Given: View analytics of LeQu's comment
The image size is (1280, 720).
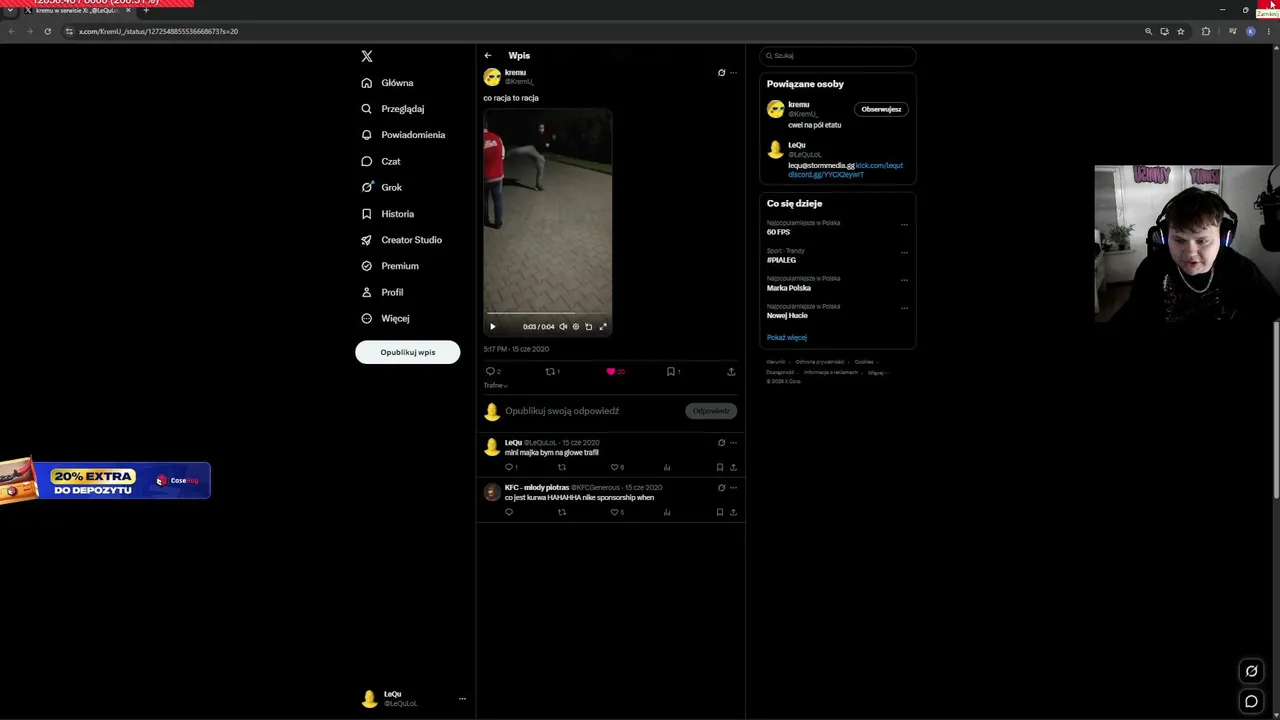Looking at the screenshot, I should tap(667, 467).
